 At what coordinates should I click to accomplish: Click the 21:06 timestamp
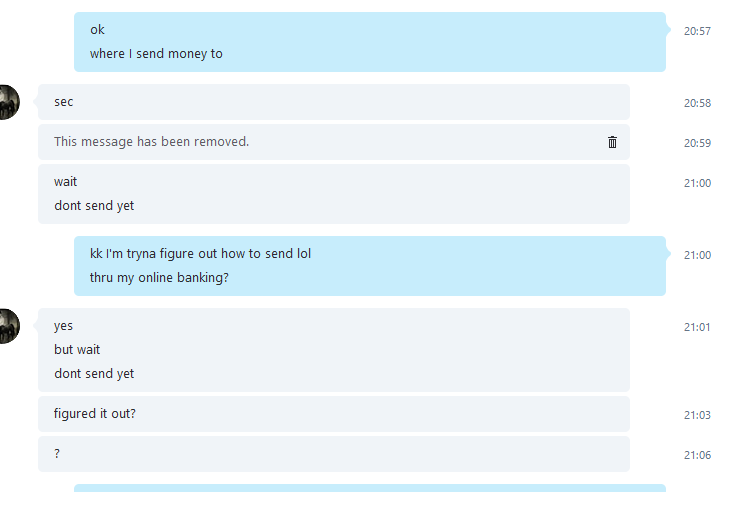[x=697, y=455]
